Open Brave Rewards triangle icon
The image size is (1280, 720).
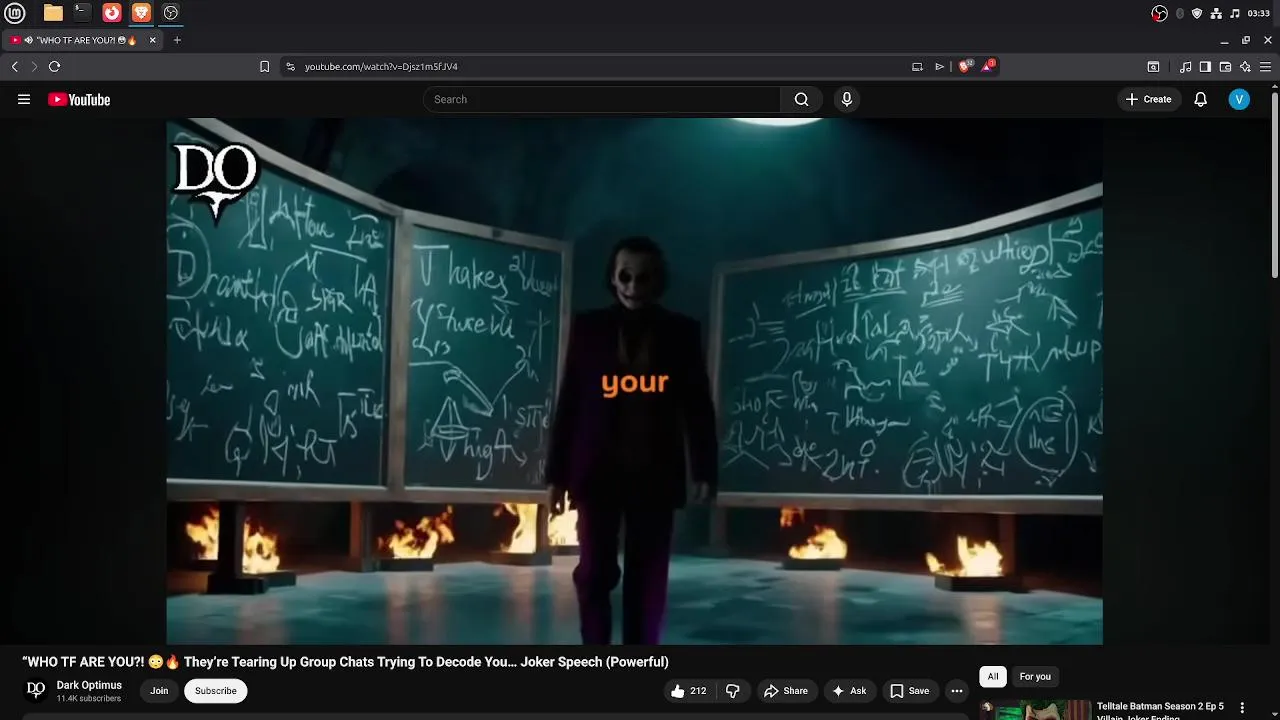988,66
